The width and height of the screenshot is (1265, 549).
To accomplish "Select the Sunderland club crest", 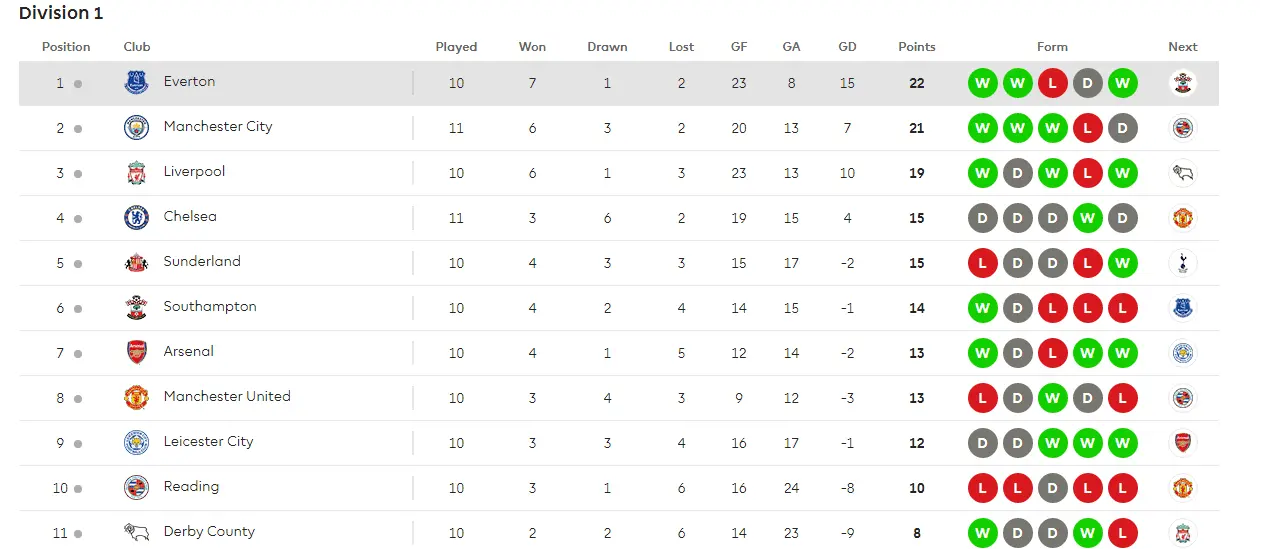I will point(136,263).
